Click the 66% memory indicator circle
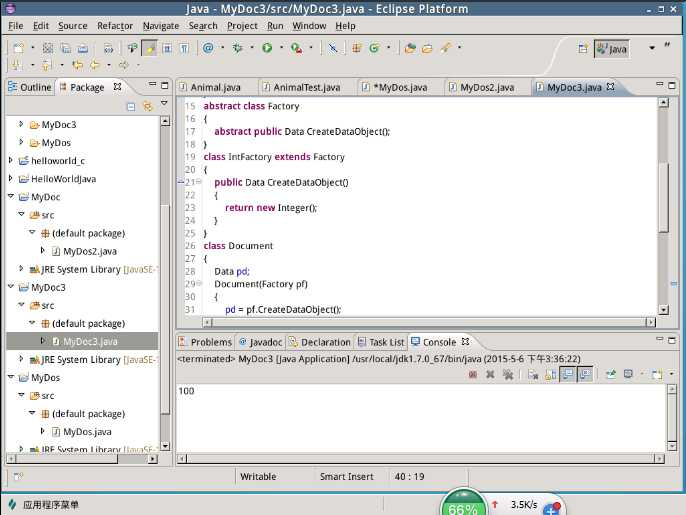This screenshot has width=686, height=515. coord(462,503)
